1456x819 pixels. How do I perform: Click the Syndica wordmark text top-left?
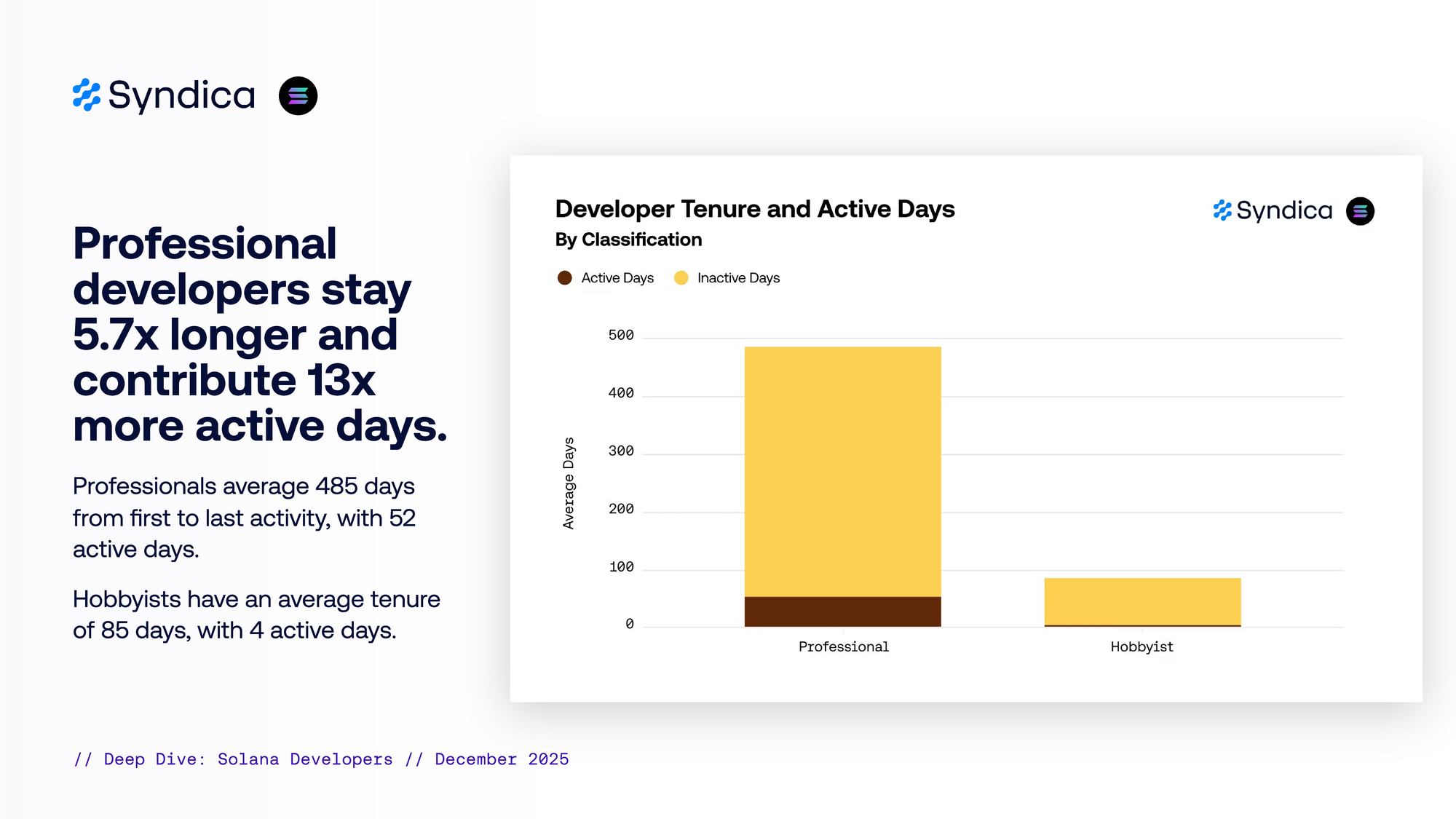click(182, 95)
